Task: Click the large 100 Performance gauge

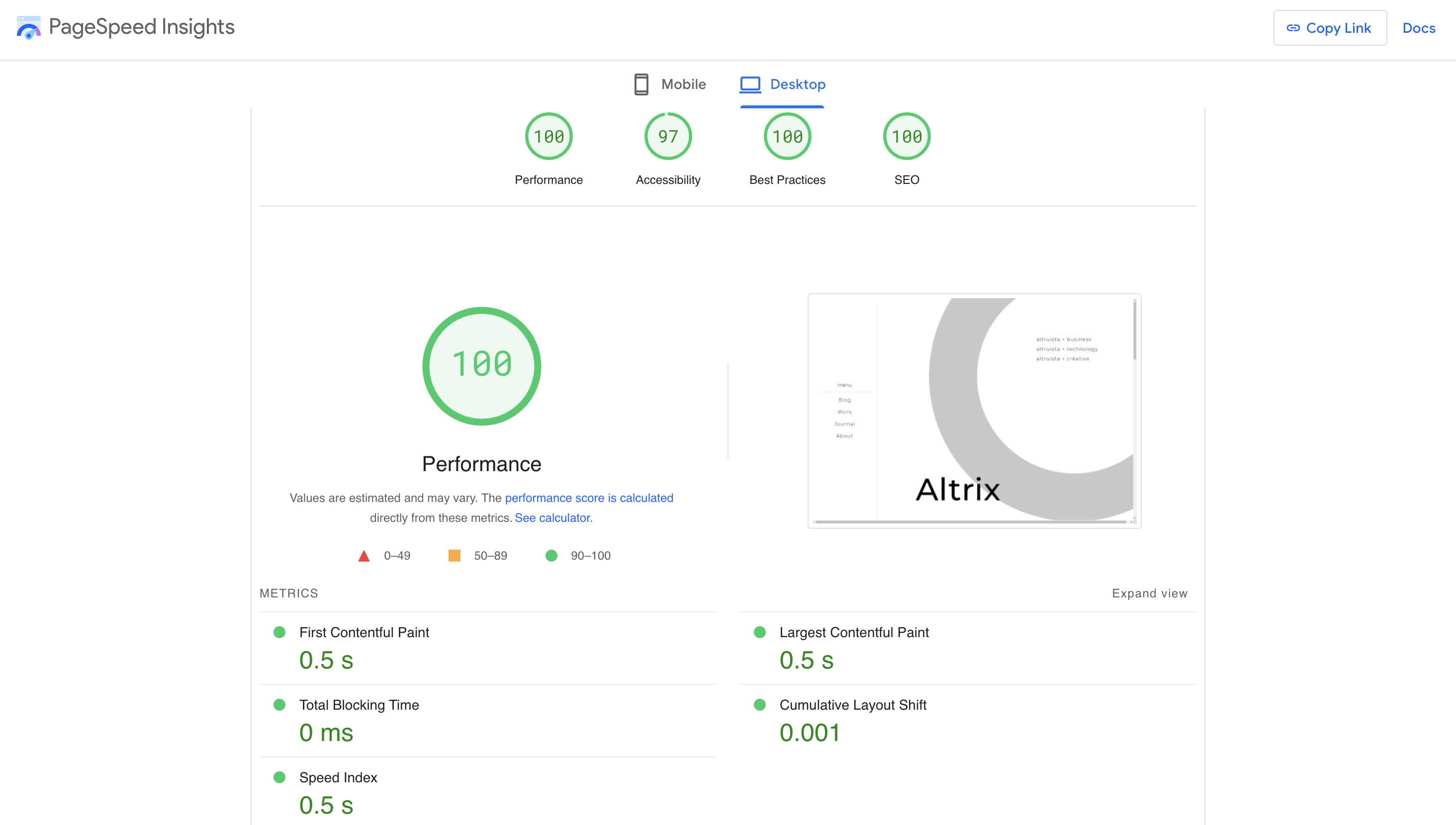Action: click(481, 366)
